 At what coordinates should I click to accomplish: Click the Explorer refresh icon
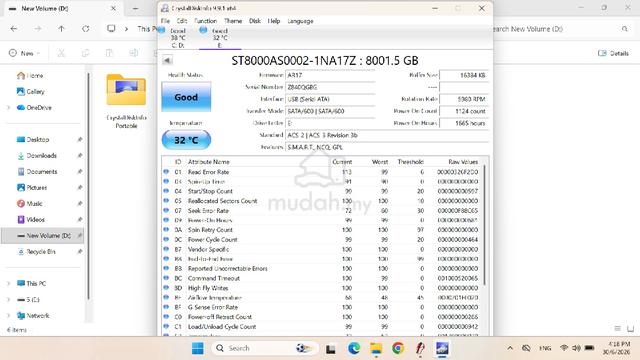pos(85,29)
